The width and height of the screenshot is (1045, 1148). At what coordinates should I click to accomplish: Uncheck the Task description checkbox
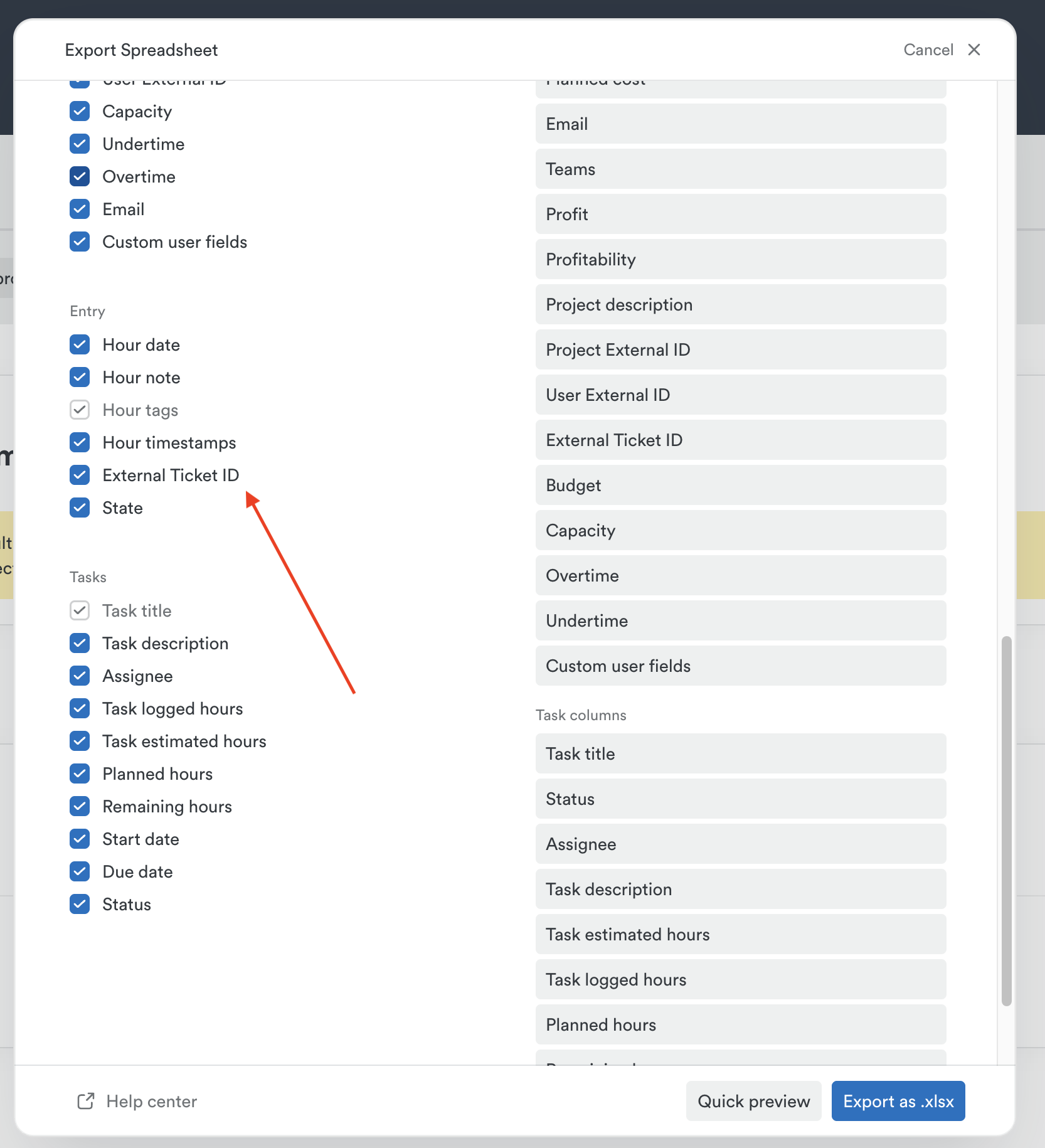(x=80, y=643)
